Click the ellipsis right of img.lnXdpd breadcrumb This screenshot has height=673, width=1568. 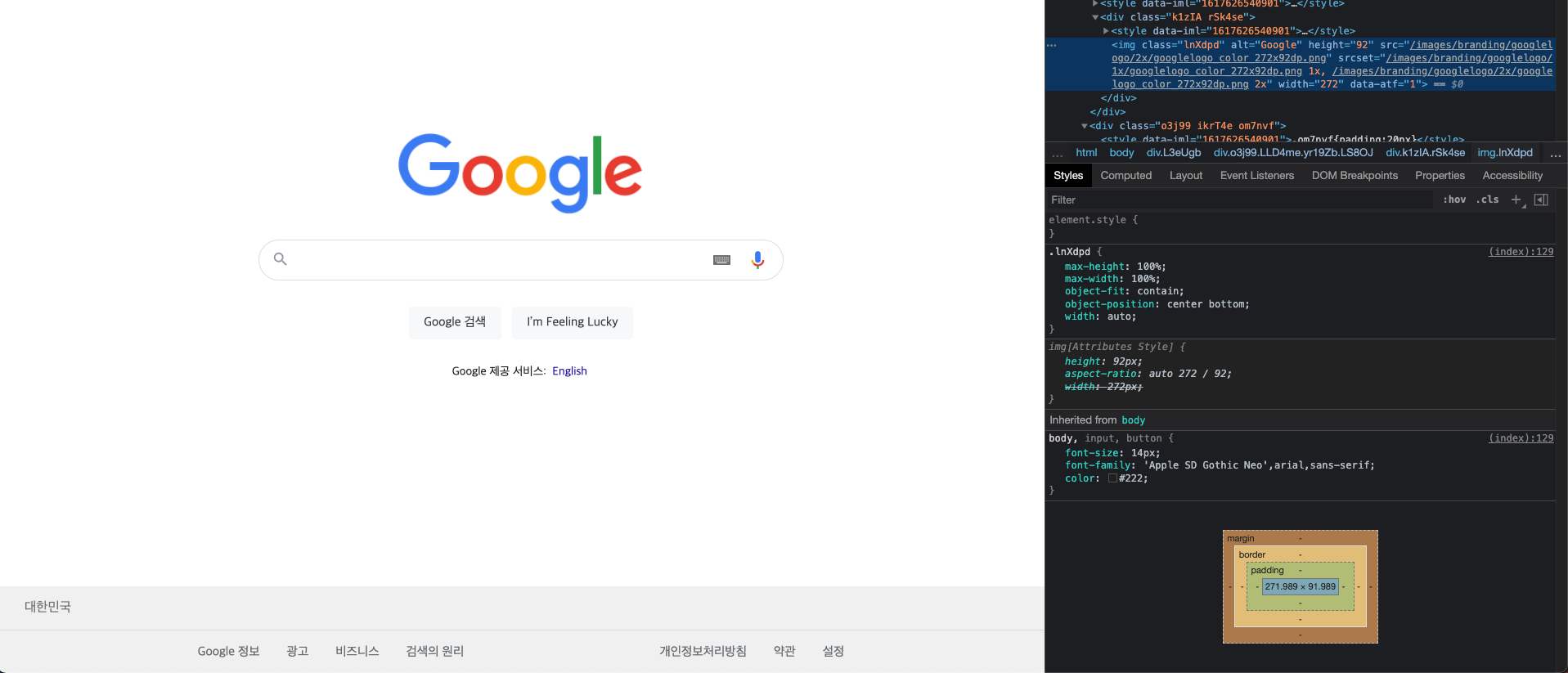[1555, 154]
